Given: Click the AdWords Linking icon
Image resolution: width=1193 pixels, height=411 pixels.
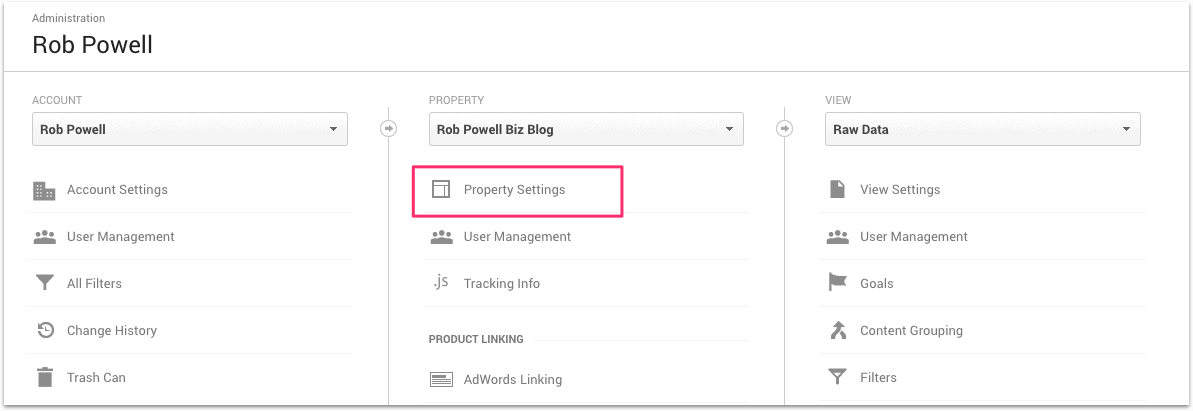Looking at the screenshot, I should tap(441, 380).
